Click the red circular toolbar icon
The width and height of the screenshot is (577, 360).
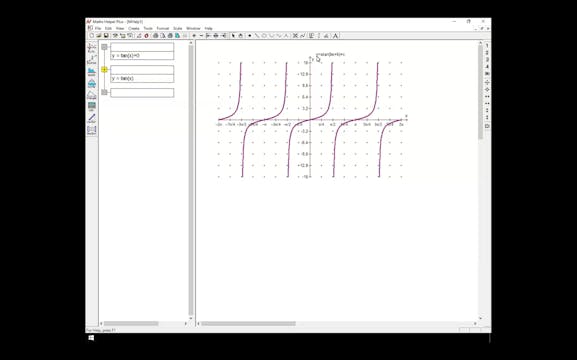pos(146,36)
